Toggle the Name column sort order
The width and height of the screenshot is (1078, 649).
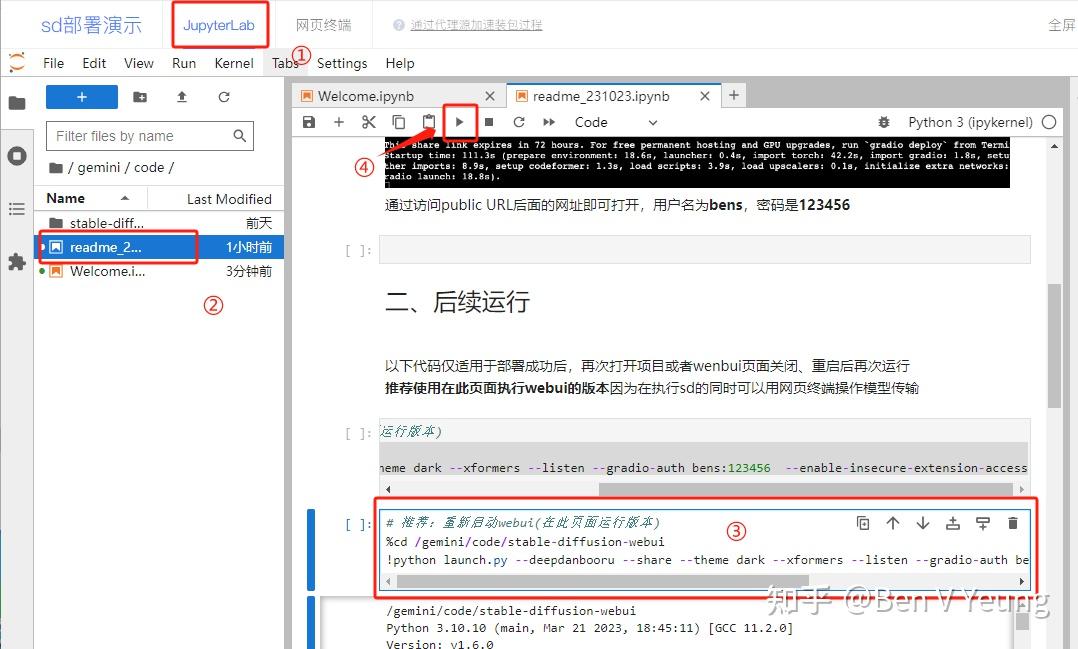click(x=64, y=198)
